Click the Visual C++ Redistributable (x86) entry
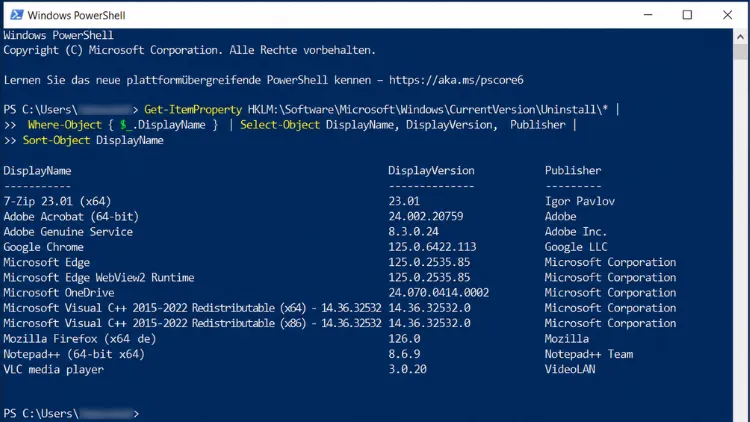Viewport: 750px width, 422px height. [x=192, y=323]
